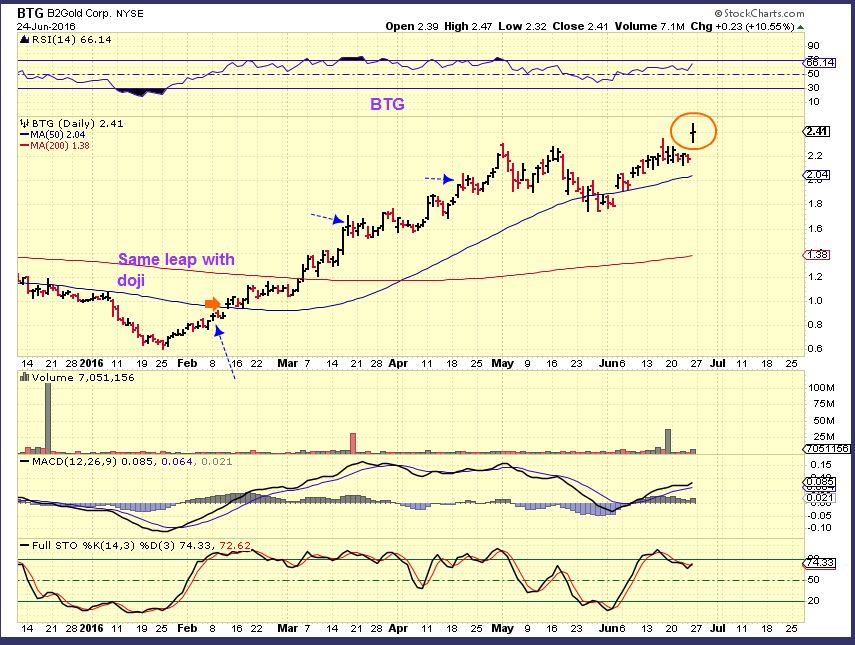
Task: Click the 90 level on RSI axis
Action: pyautogui.click(x=813, y=46)
